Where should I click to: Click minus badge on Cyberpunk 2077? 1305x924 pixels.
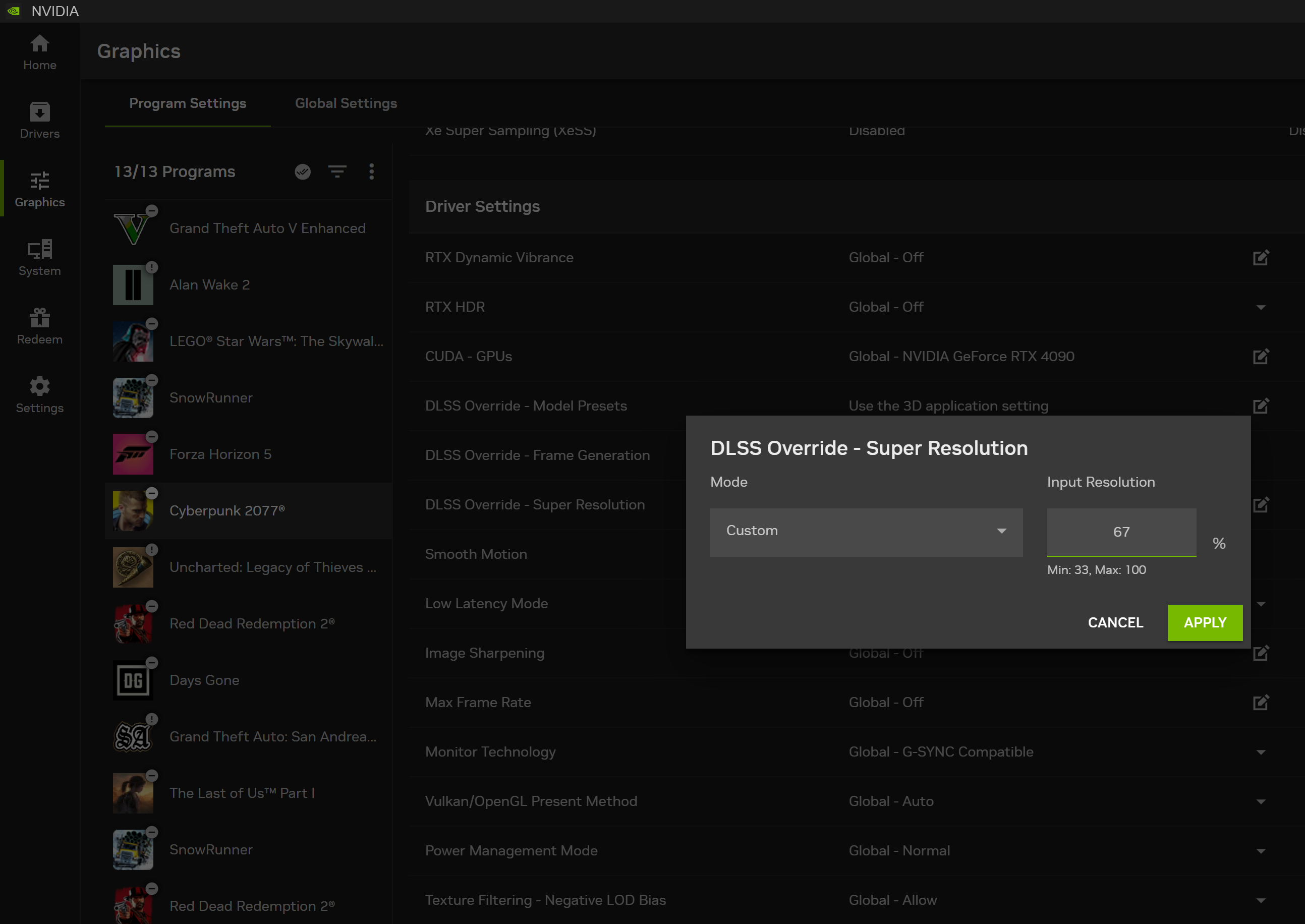(x=152, y=493)
